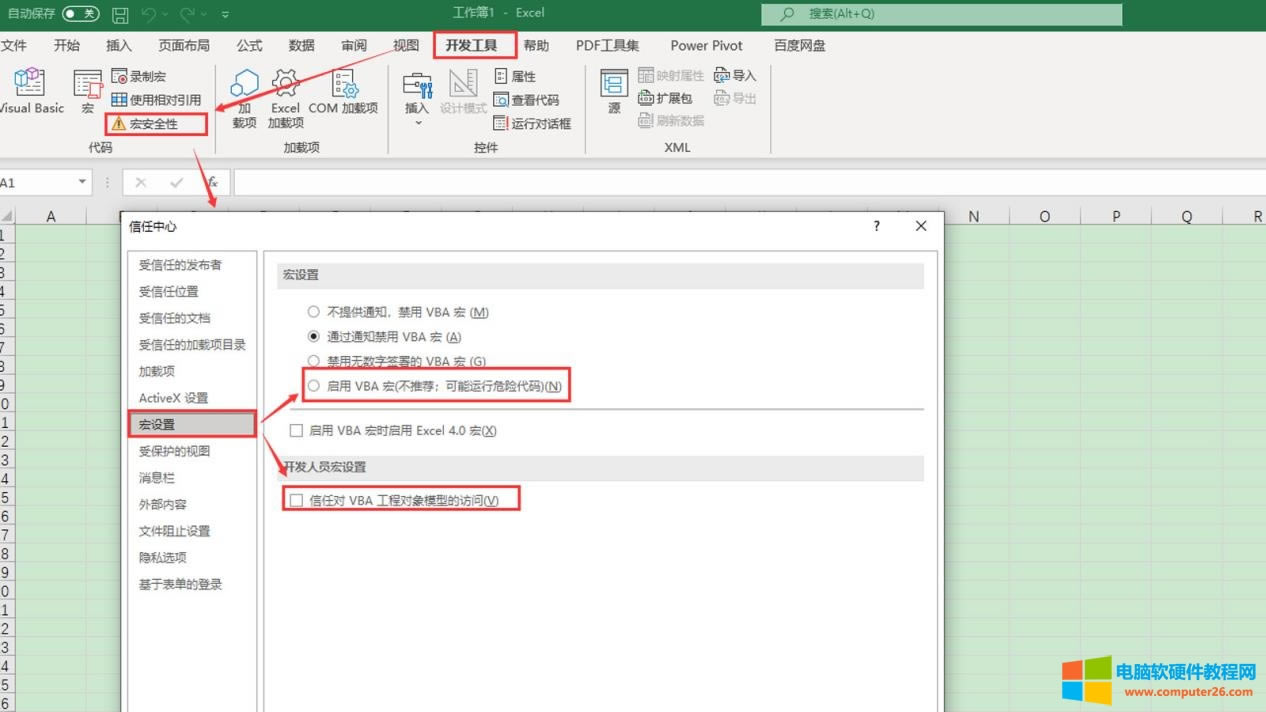Open the Name Box dropdown

coord(83,182)
